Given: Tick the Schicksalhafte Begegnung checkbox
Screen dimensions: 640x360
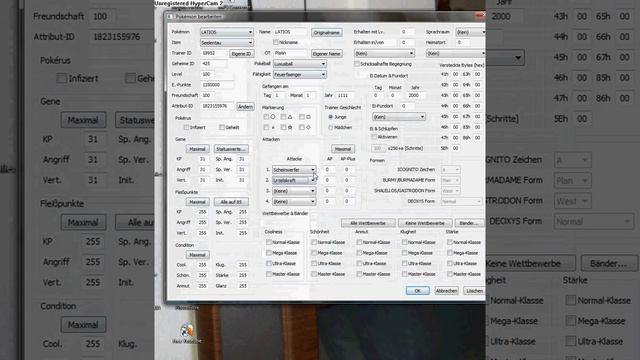Looking at the screenshot, I should coord(357,64).
